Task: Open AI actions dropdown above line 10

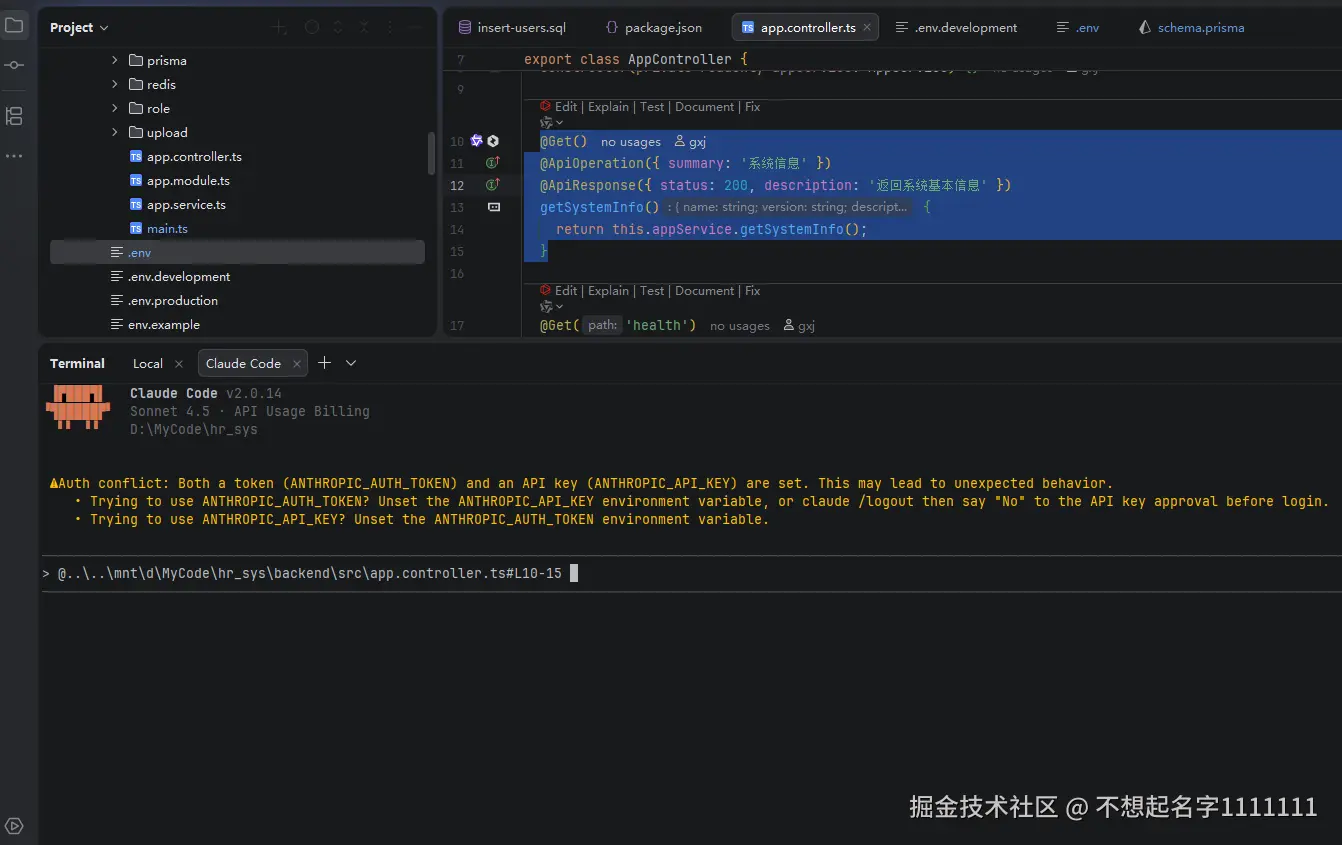Action: [x=552, y=123]
